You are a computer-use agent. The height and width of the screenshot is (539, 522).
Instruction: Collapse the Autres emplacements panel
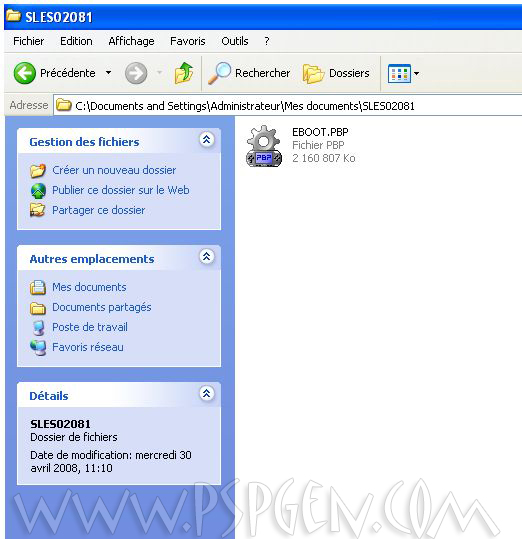pos(207,256)
